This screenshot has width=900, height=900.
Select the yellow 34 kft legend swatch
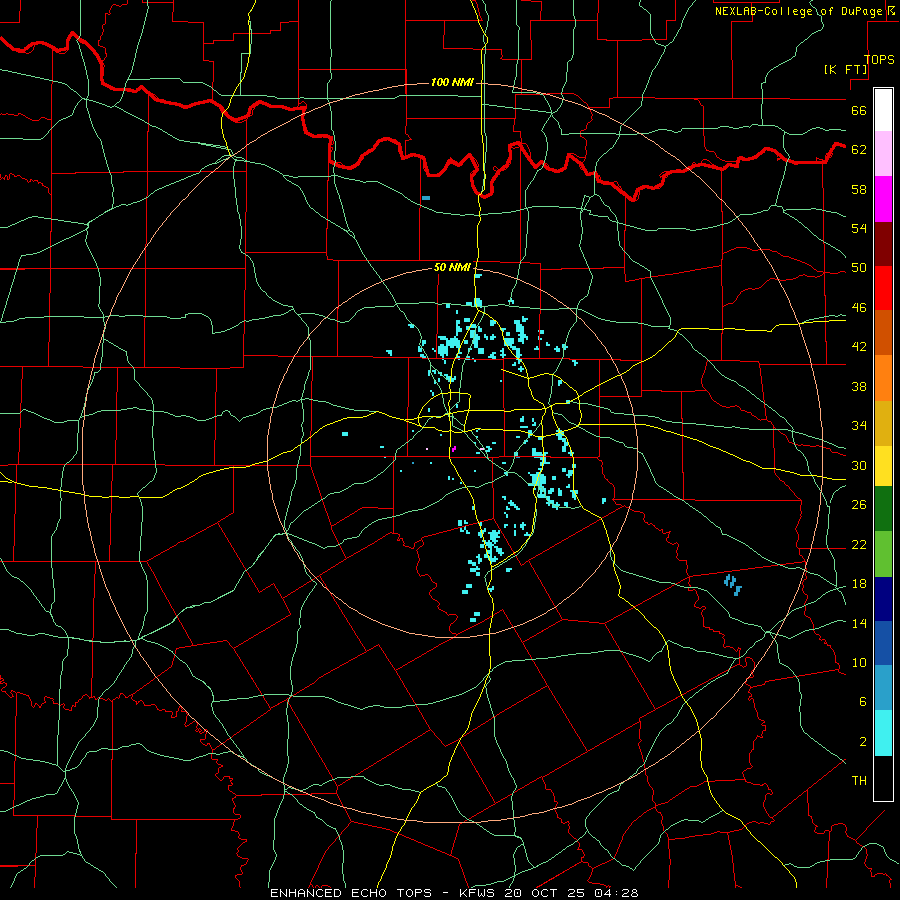coord(883,466)
